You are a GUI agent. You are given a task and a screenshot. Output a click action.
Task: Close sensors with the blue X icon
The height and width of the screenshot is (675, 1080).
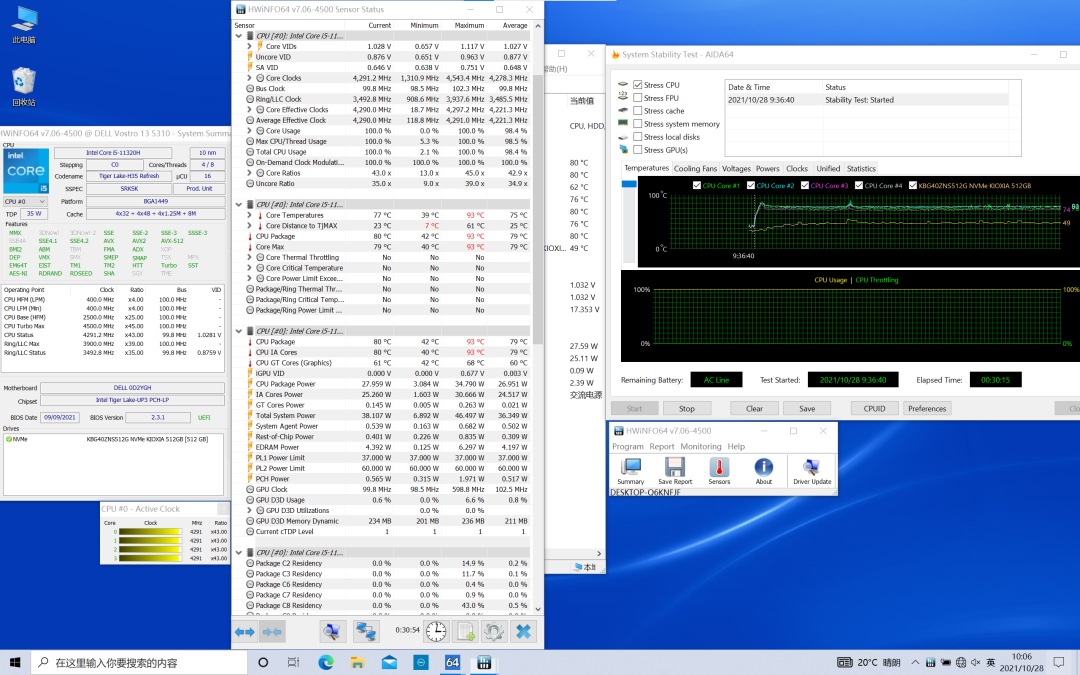pyautogui.click(x=523, y=632)
